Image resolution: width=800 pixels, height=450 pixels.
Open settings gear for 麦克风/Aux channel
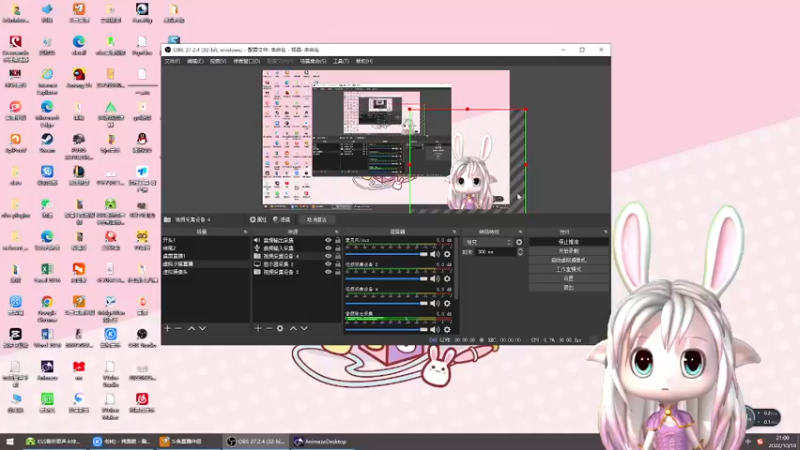[x=447, y=254]
